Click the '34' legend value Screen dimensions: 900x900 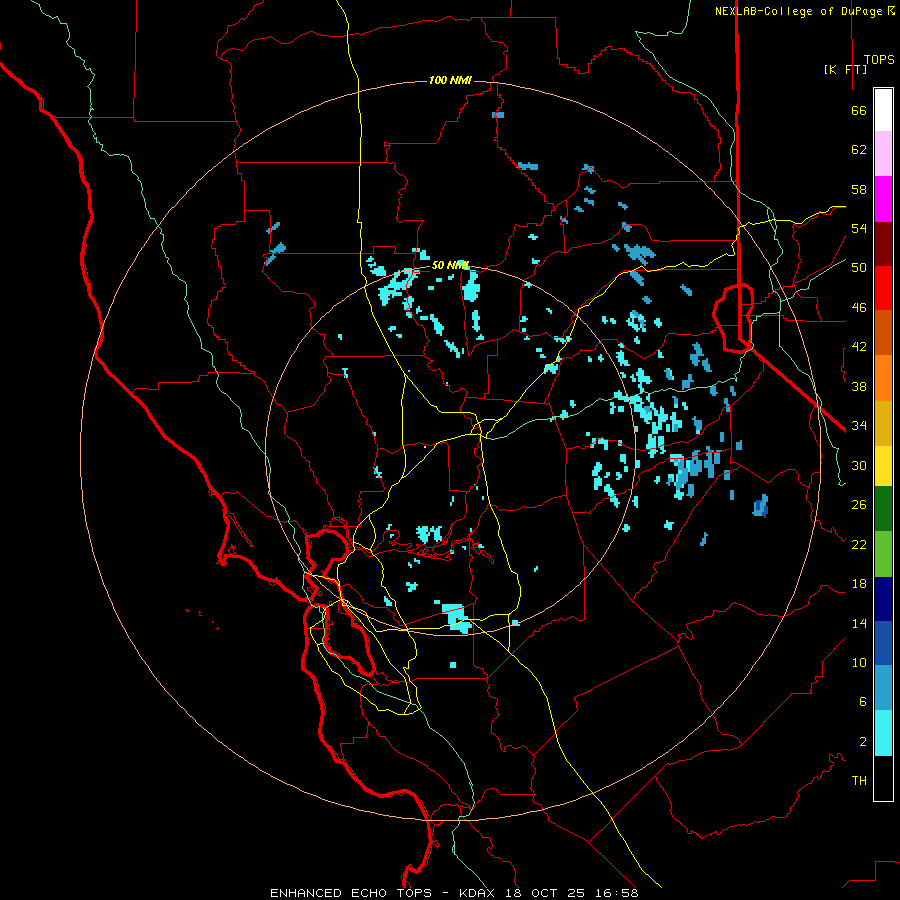pyautogui.click(x=859, y=426)
